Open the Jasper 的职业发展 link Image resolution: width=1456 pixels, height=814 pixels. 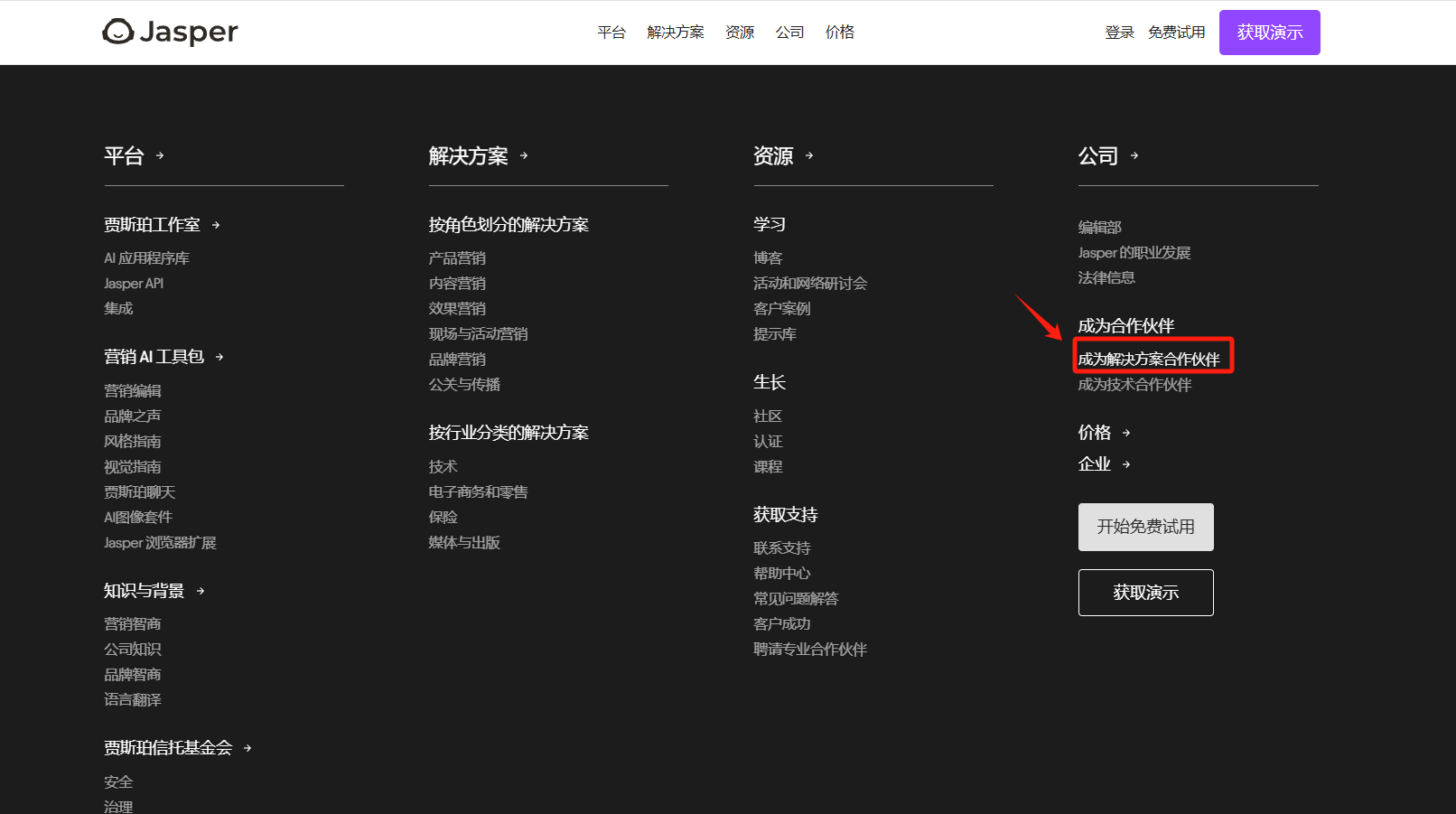pyautogui.click(x=1134, y=253)
